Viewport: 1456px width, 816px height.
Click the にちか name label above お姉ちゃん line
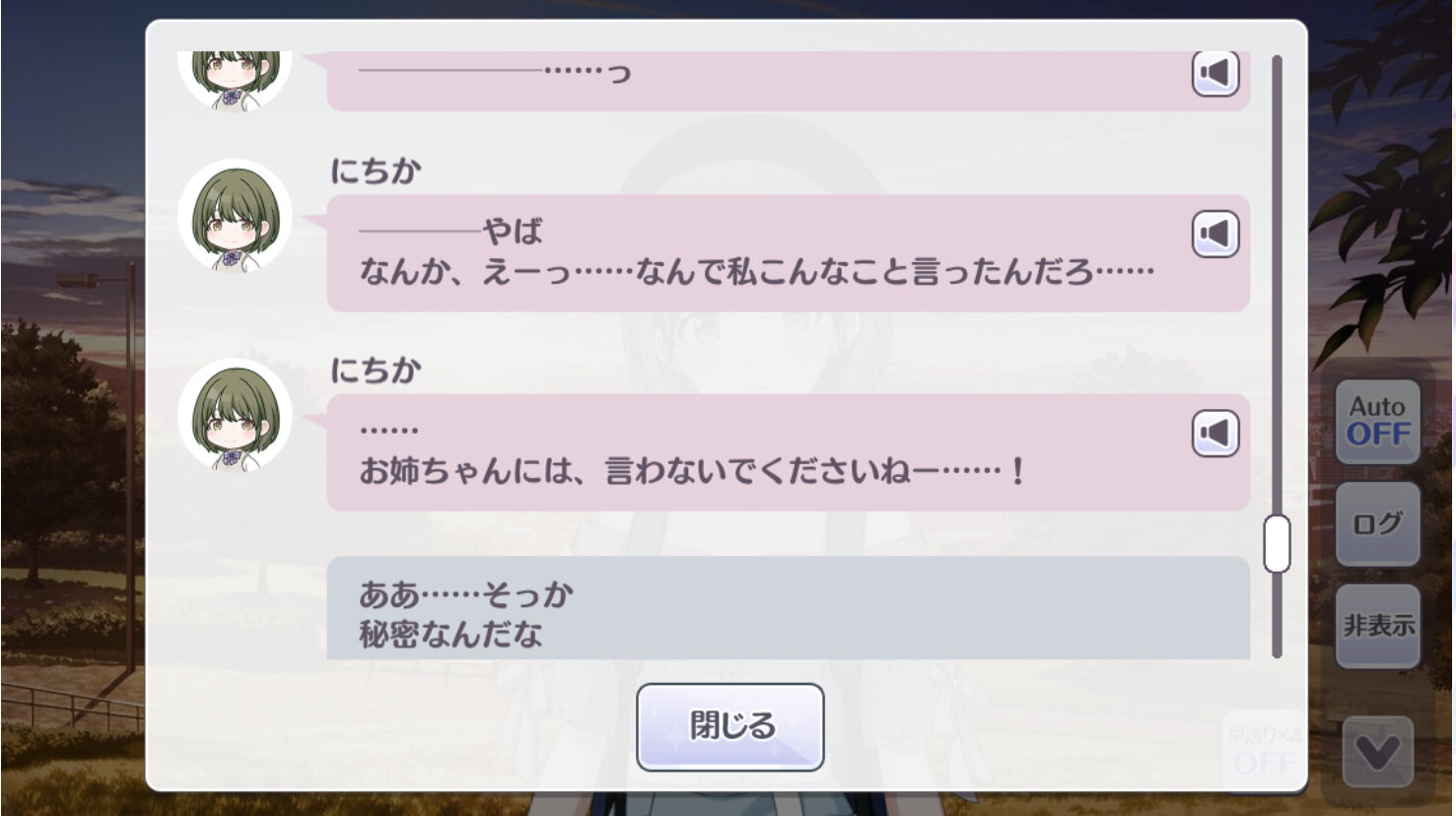[376, 371]
